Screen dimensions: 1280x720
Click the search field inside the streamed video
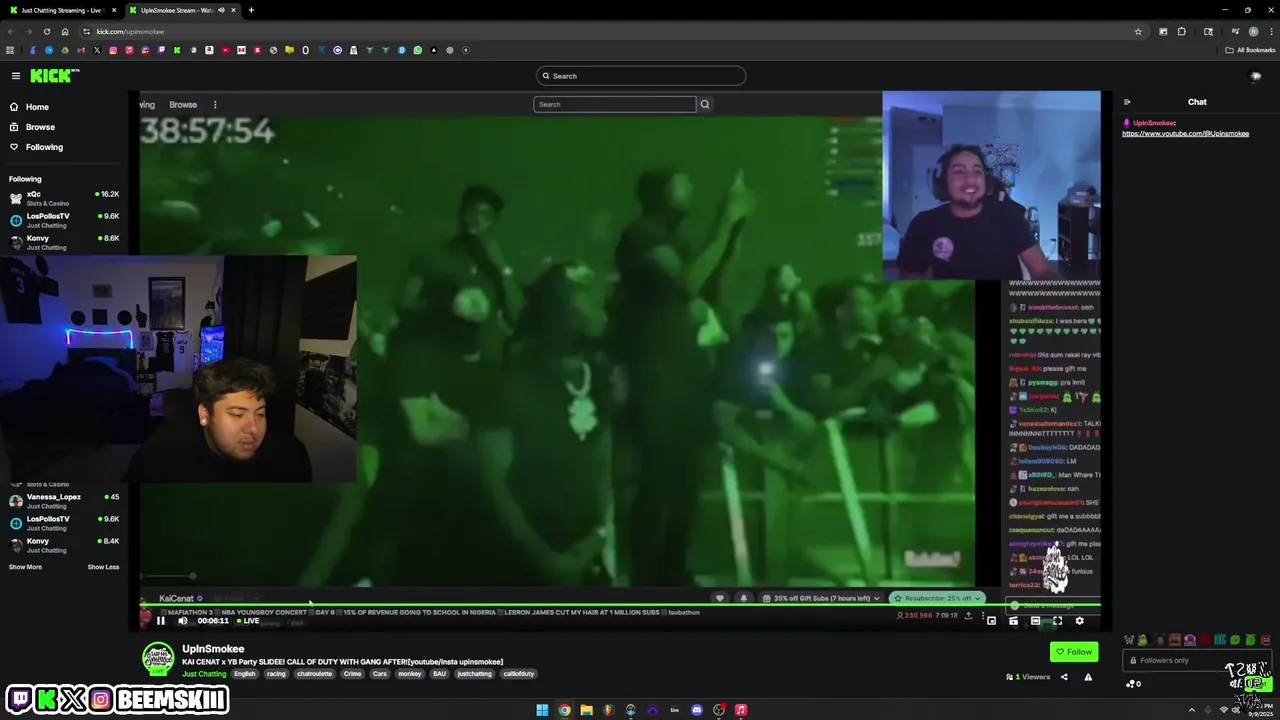[615, 104]
